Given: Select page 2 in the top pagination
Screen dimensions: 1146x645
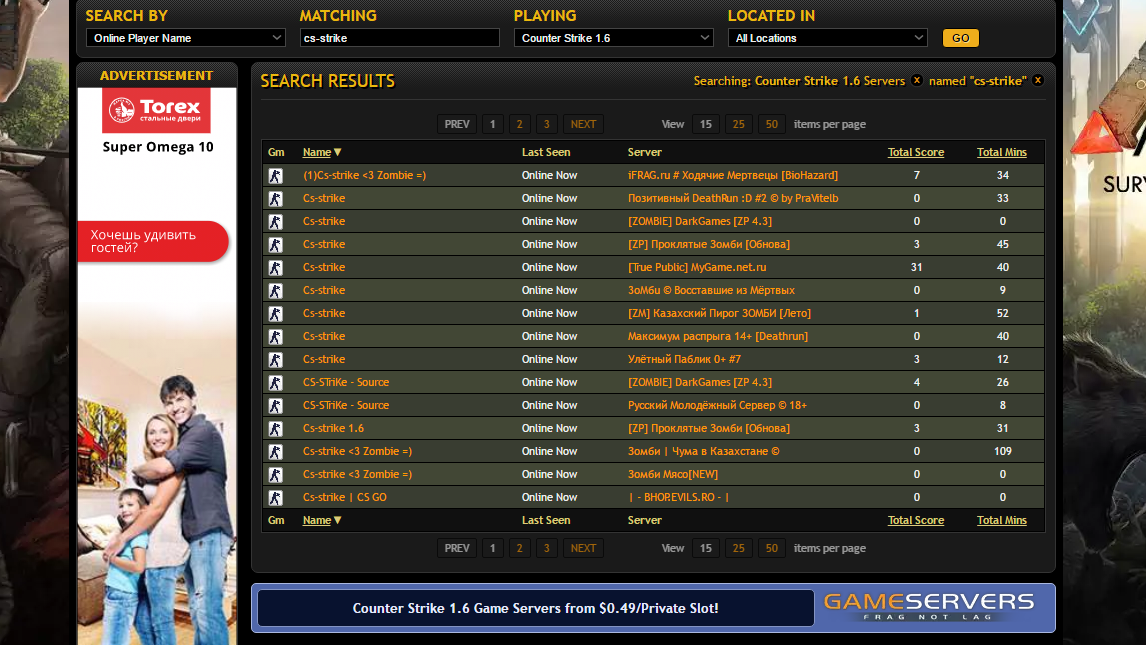Looking at the screenshot, I should (520, 124).
